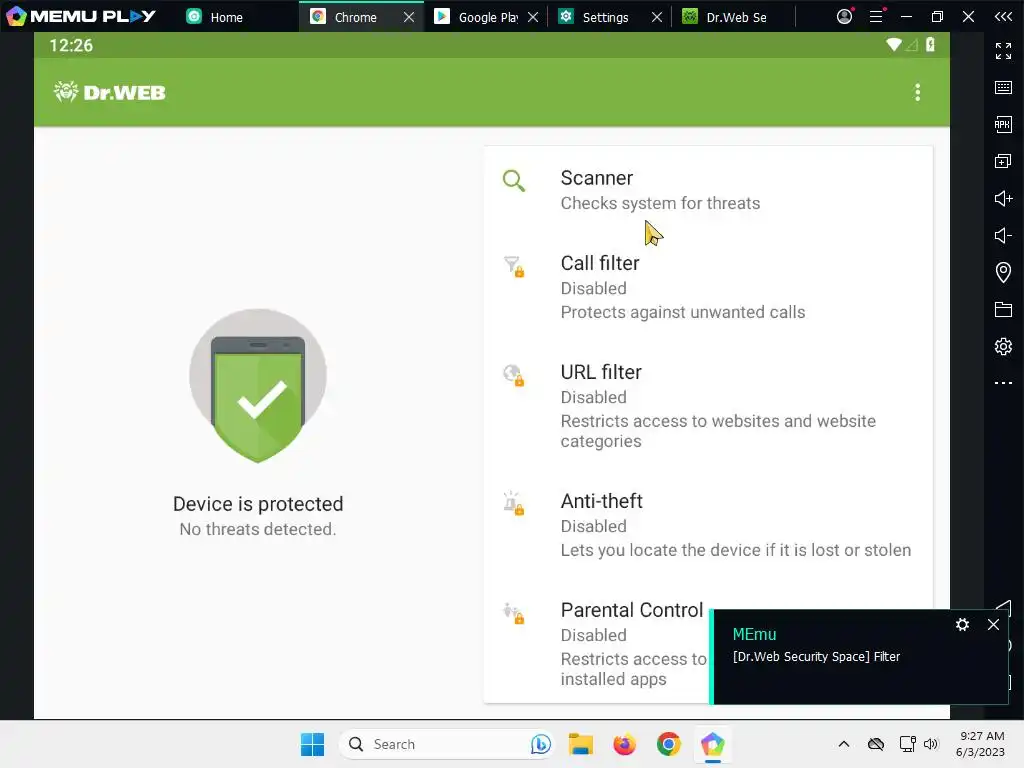
Task: Click the APK install icon
Action: (1003, 124)
